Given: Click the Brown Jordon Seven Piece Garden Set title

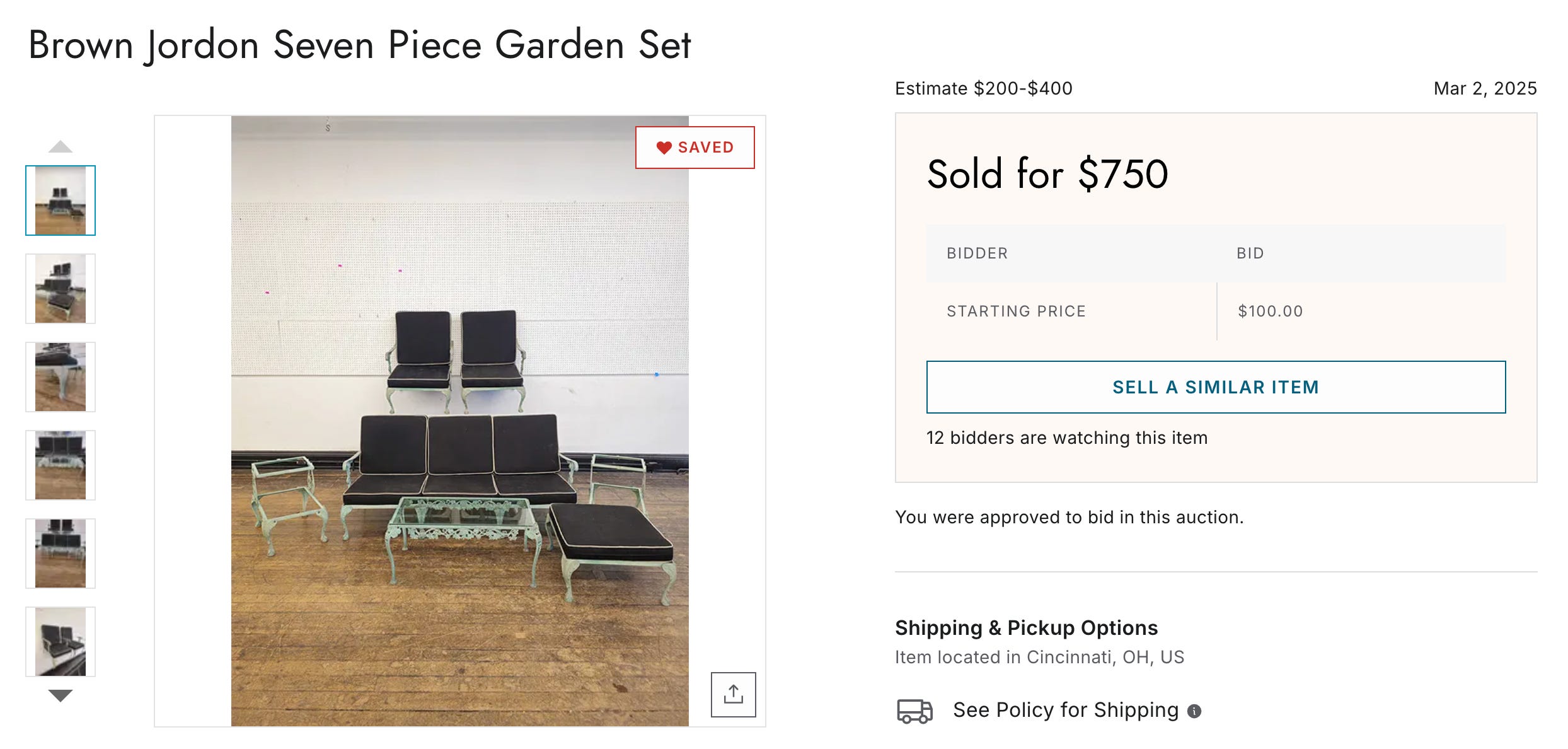Looking at the screenshot, I should [x=360, y=45].
